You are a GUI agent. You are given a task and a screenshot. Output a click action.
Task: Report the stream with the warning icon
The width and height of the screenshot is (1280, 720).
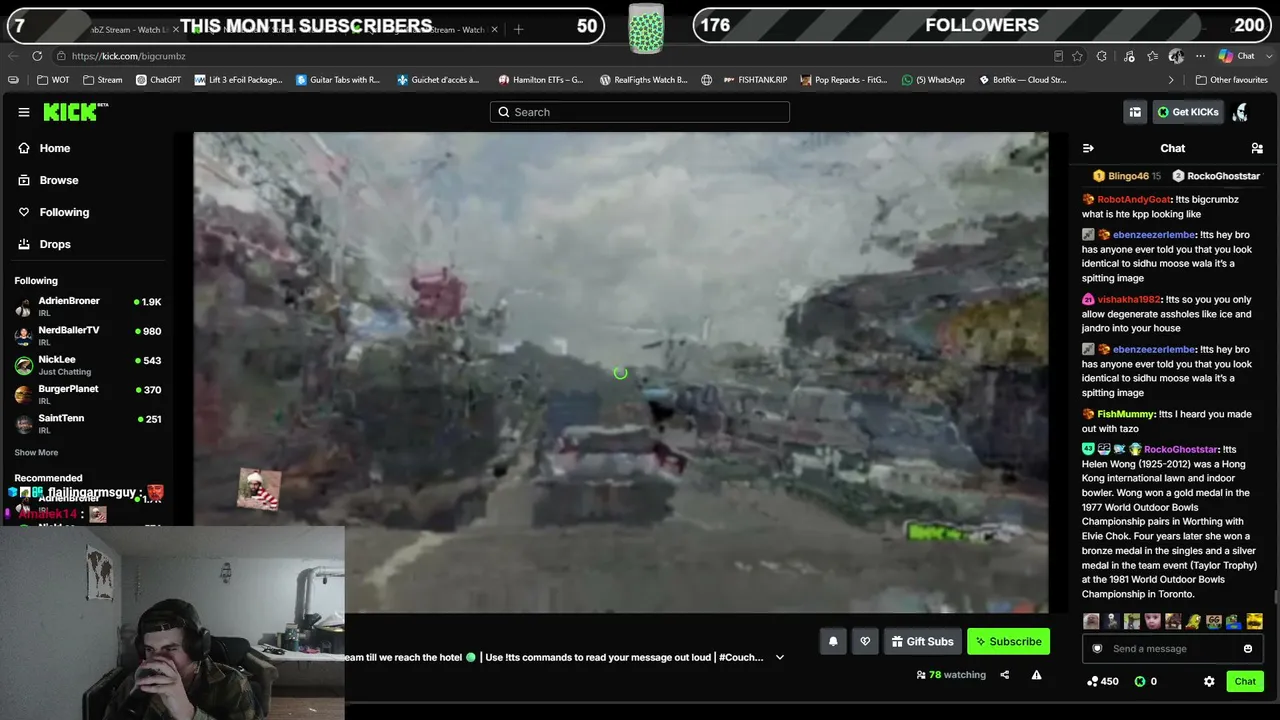(1036, 675)
